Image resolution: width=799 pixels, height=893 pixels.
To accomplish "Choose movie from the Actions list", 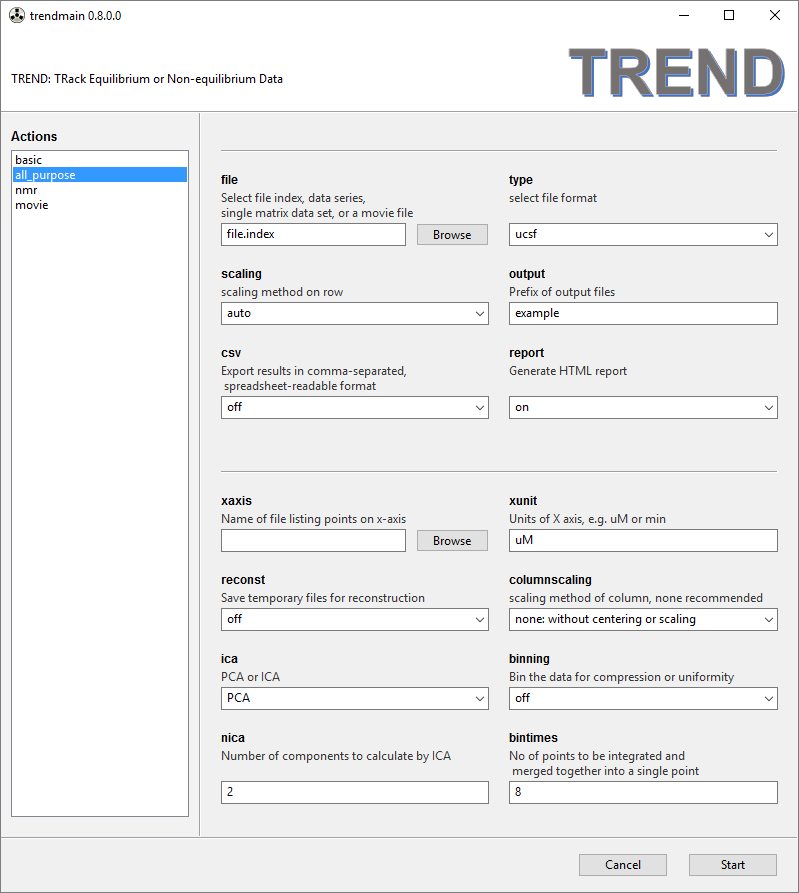I will point(31,205).
